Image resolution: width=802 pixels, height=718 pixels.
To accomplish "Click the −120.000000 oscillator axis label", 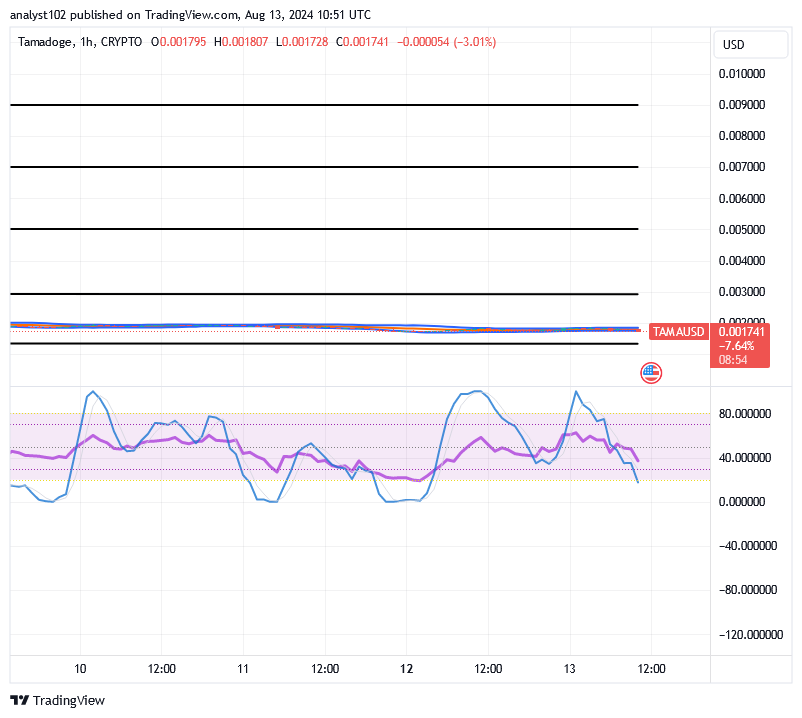I will coord(751,635).
